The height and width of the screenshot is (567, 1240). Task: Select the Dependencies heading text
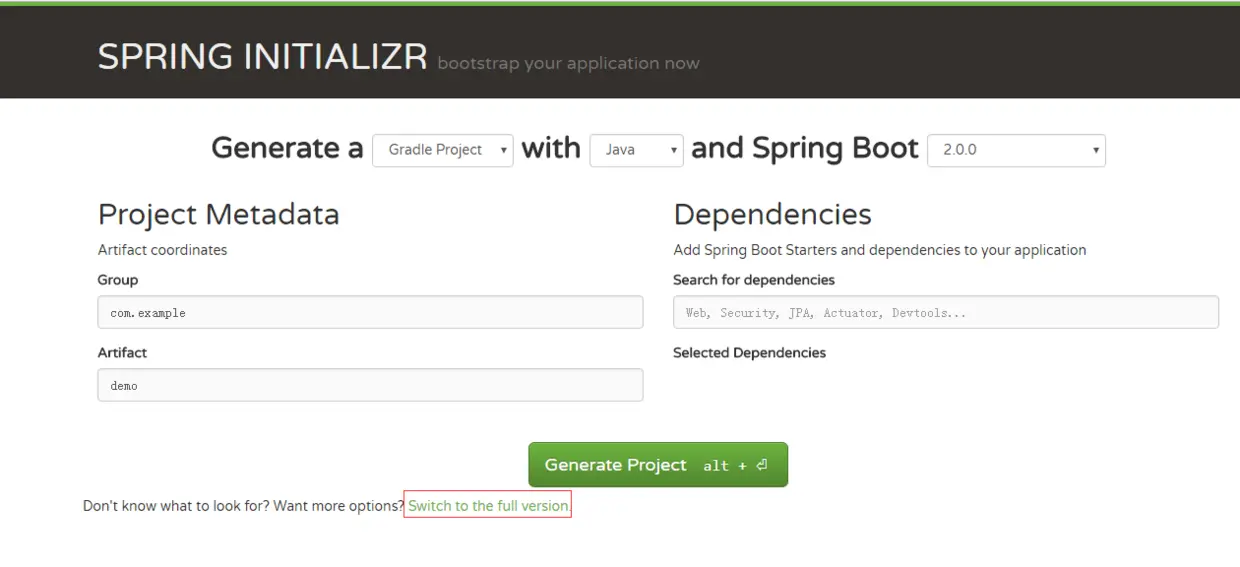(x=772, y=214)
